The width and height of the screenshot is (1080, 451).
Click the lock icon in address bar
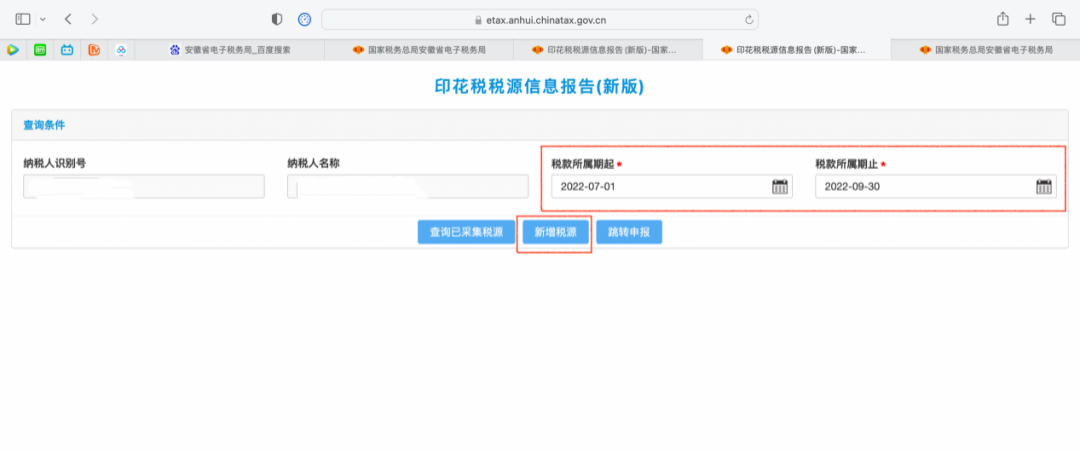point(479,20)
